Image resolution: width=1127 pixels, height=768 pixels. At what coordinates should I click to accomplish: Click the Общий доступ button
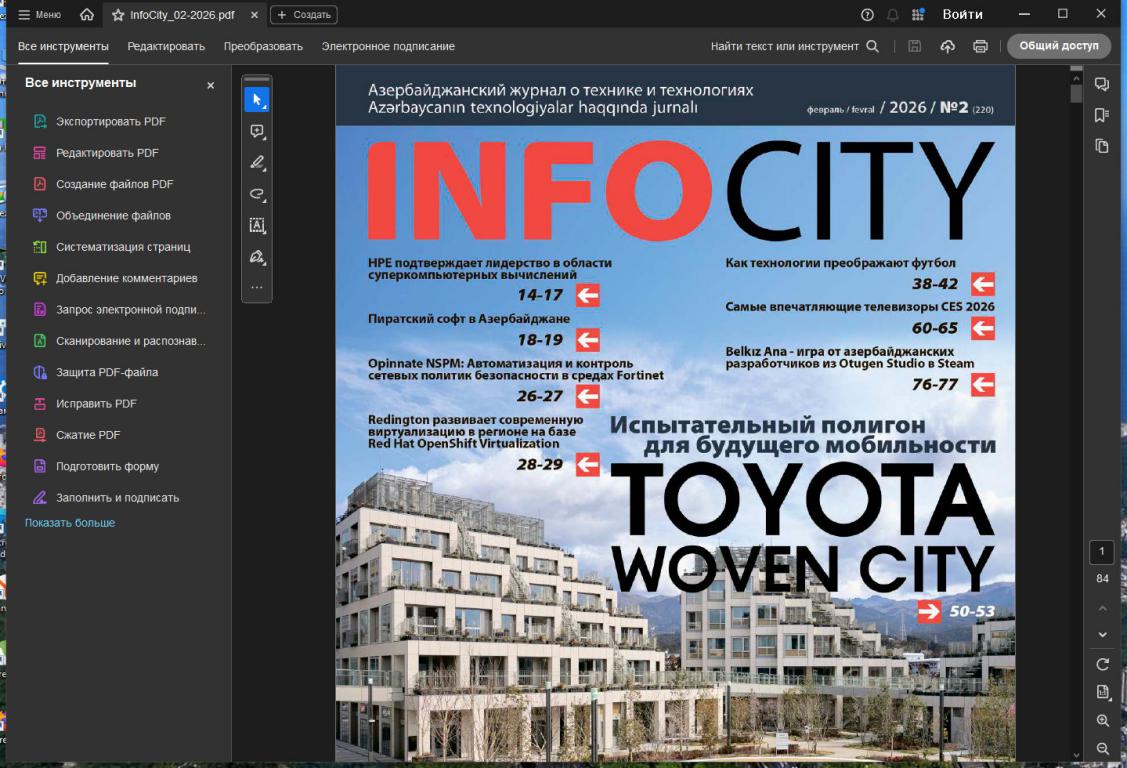coord(1058,46)
